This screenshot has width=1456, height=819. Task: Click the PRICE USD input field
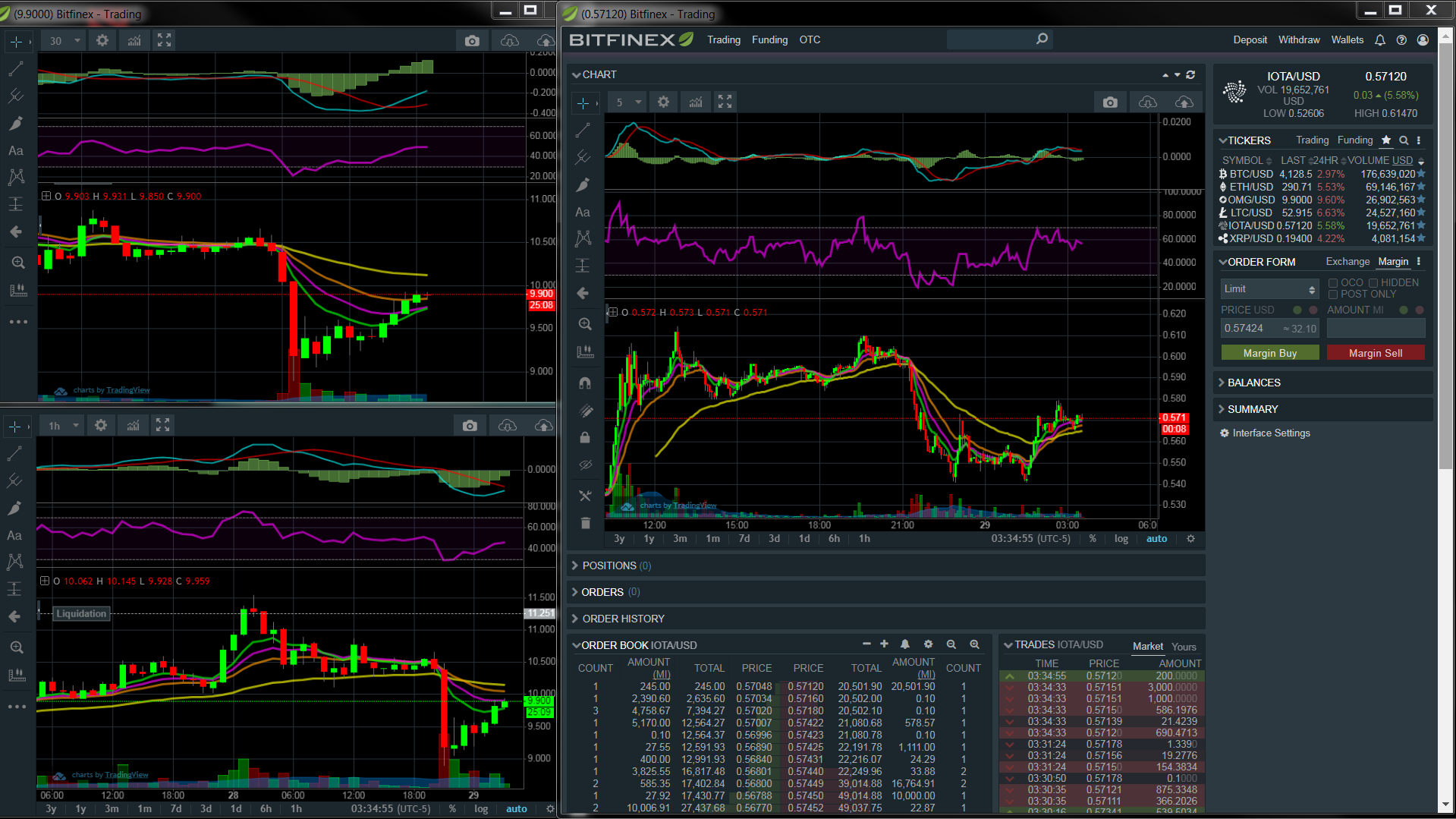coord(1270,328)
